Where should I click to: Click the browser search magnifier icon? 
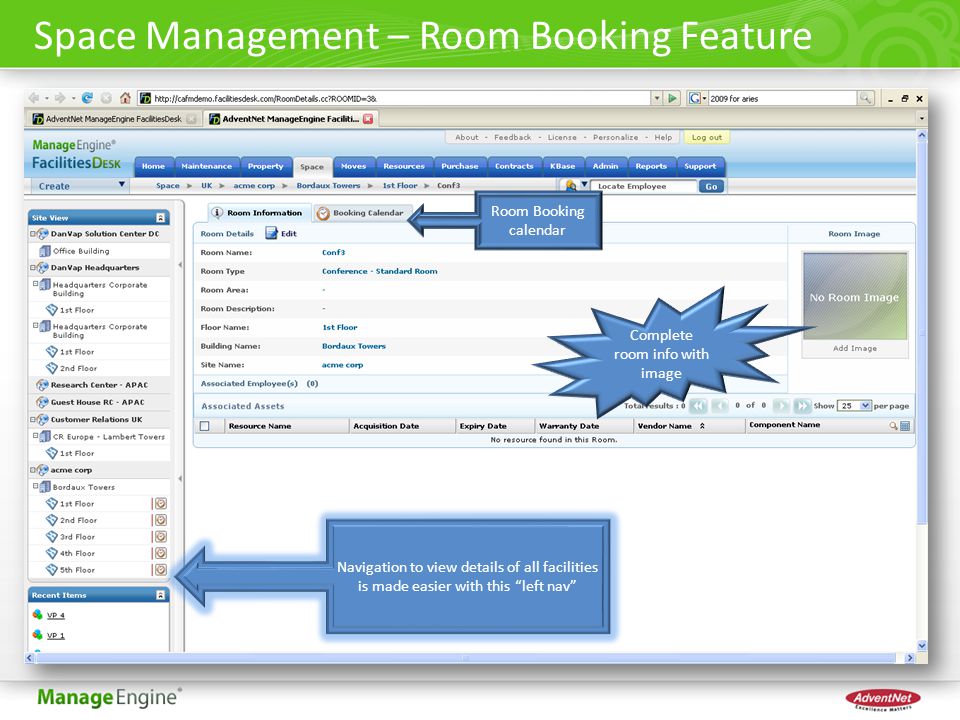865,98
